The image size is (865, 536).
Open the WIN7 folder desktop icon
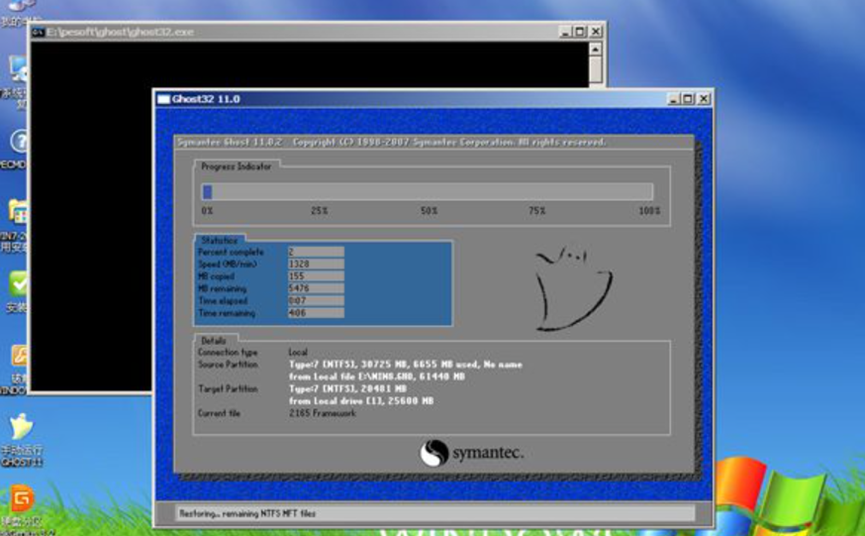[18, 212]
